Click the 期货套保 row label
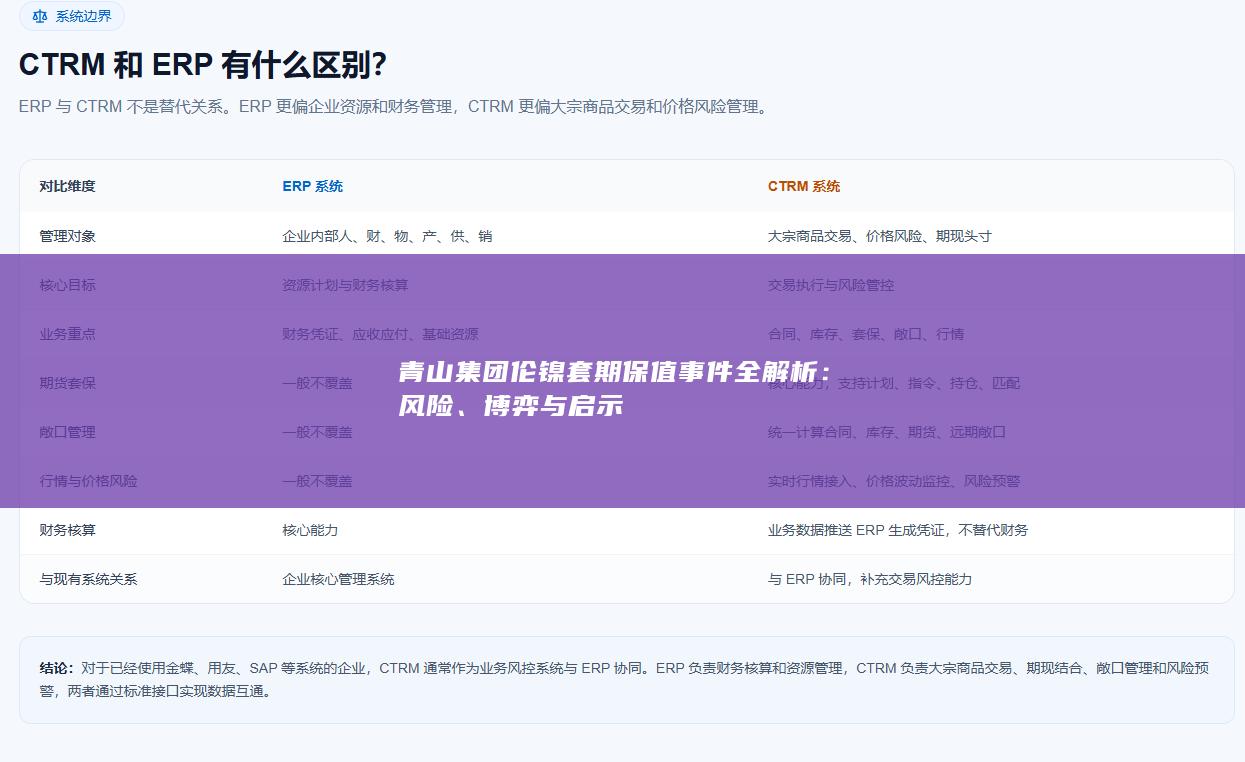The image size is (1245, 762). click(68, 383)
